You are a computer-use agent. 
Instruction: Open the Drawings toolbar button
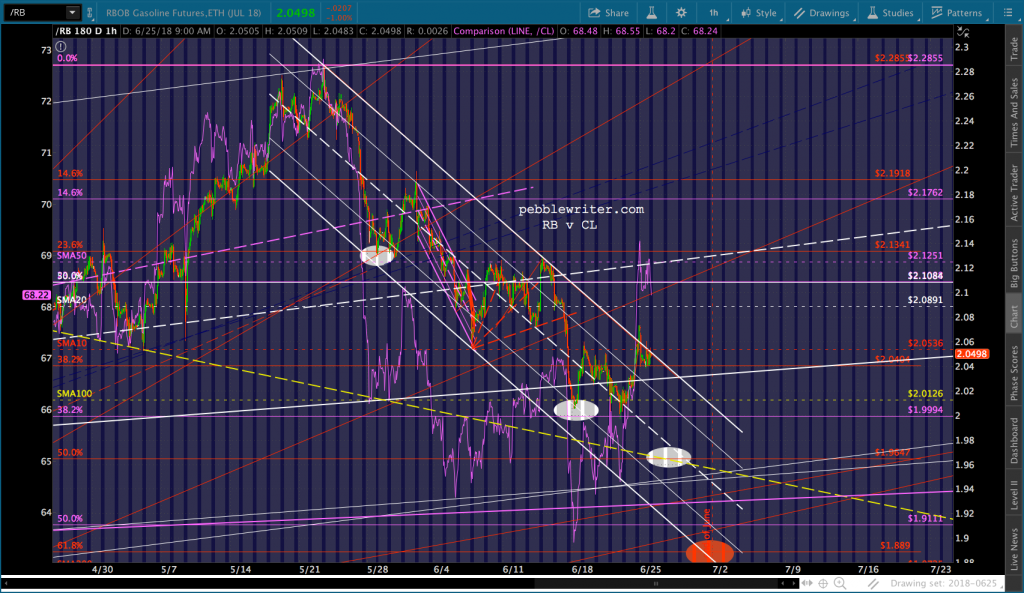pos(822,12)
